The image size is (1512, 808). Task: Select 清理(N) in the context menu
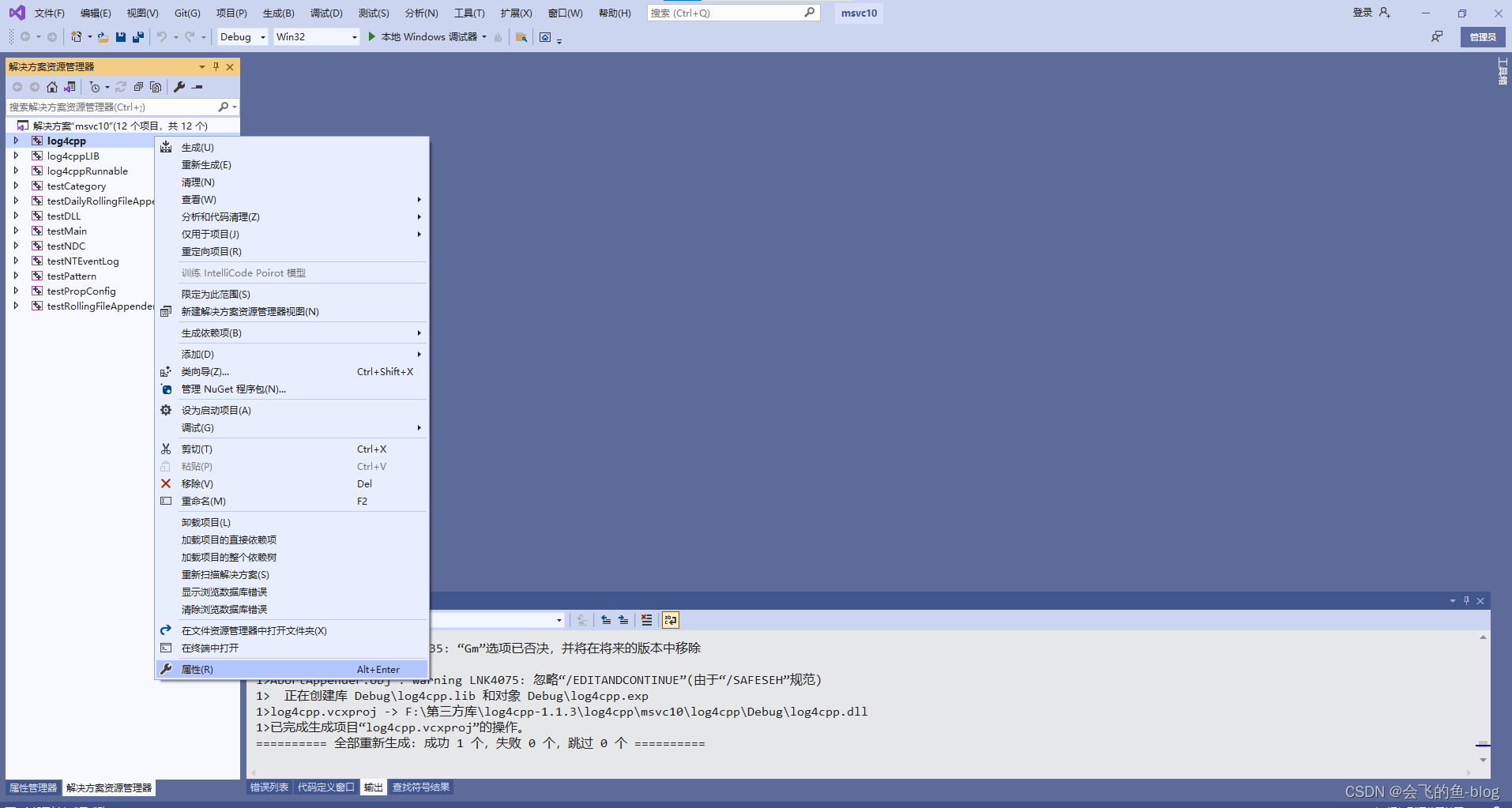(x=291, y=182)
